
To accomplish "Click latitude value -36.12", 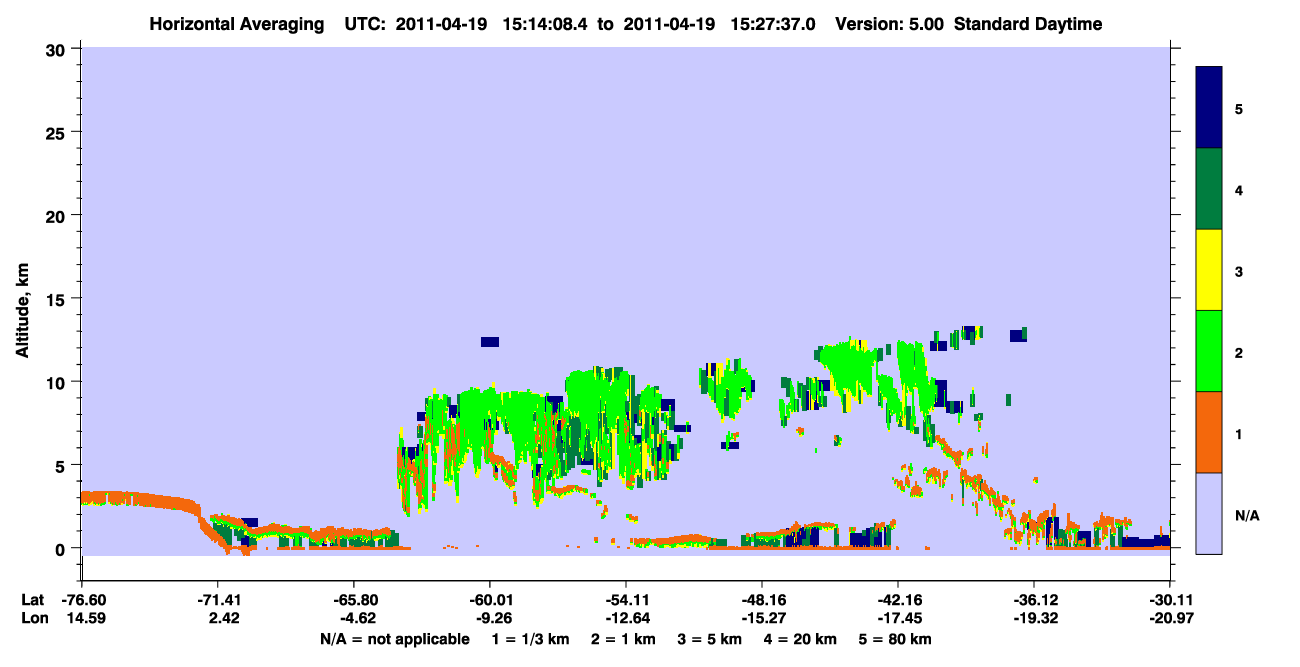I will (1033, 600).
